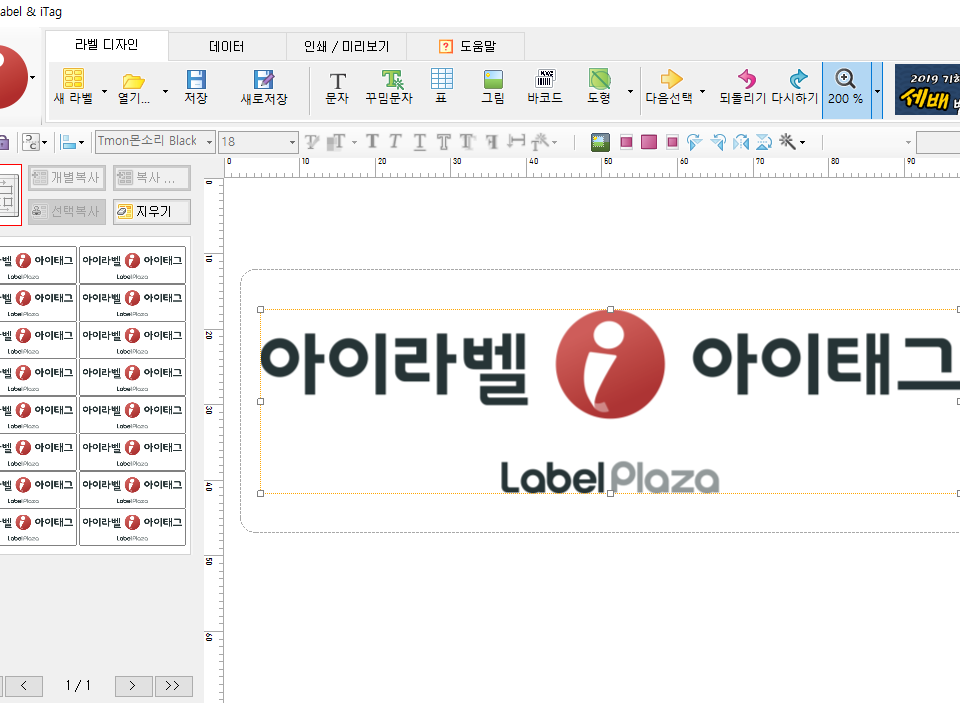This screenshot has width=960, height=703.
Task: Switch to the 데이터 tab
Action: coord(227,47)
